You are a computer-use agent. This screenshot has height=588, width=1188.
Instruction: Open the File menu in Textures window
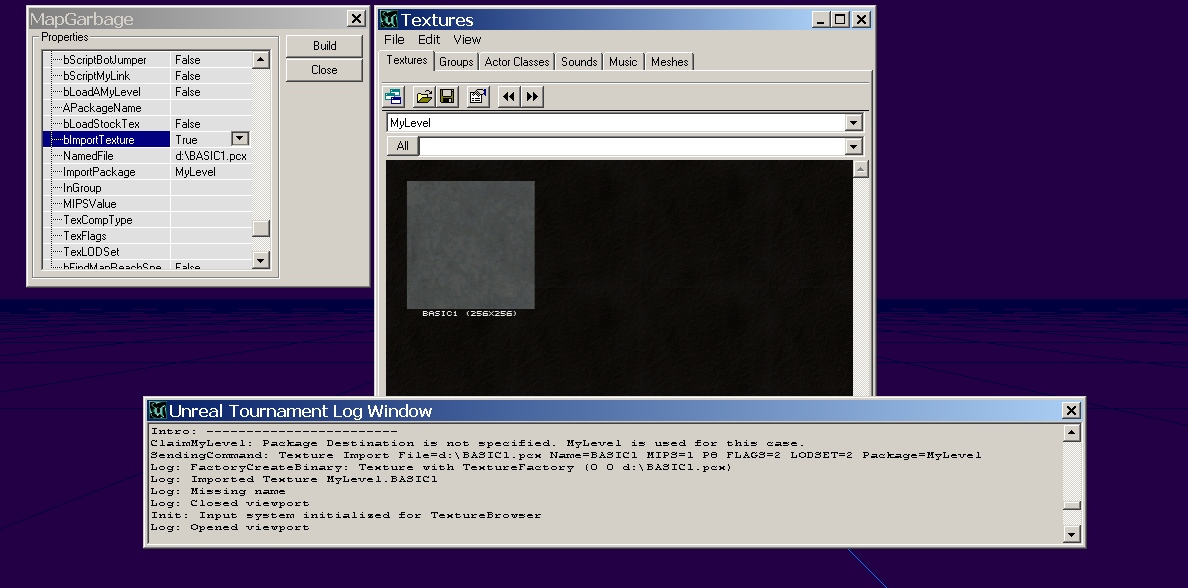pyautogui.click(x=394, y=40)
